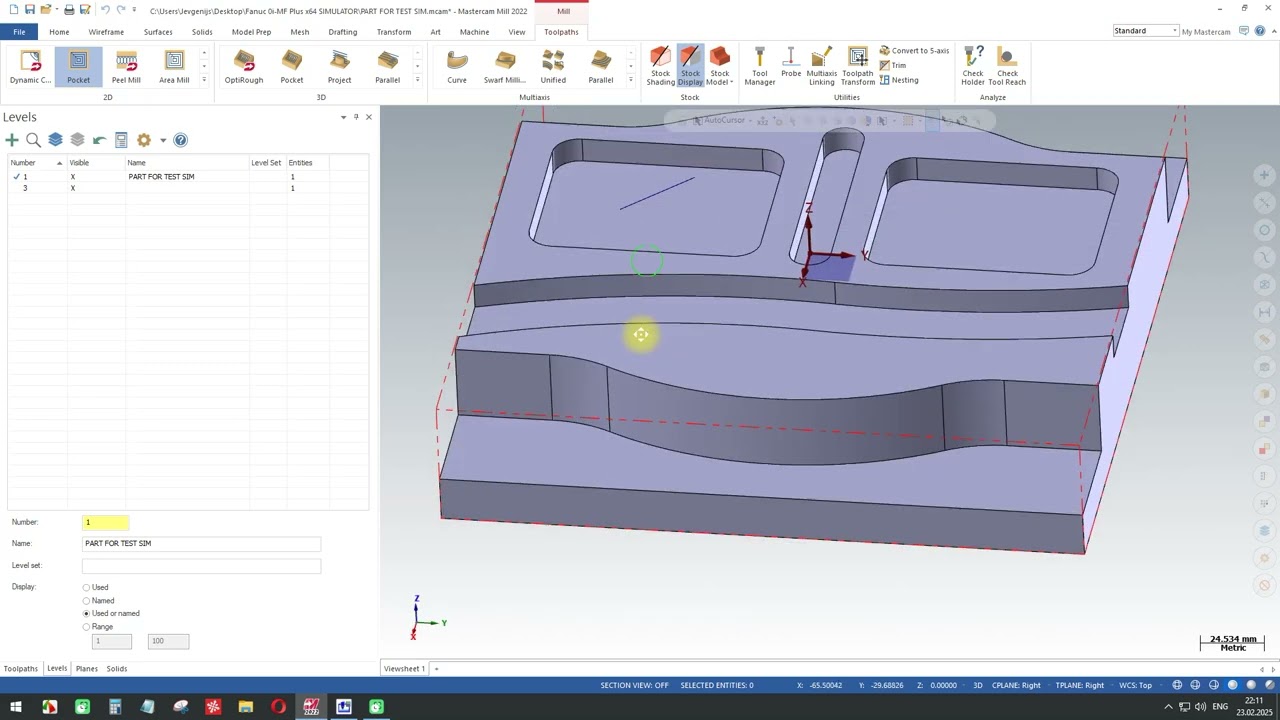Switch to the Wireframe ribbon tab

tap(106, 32)
